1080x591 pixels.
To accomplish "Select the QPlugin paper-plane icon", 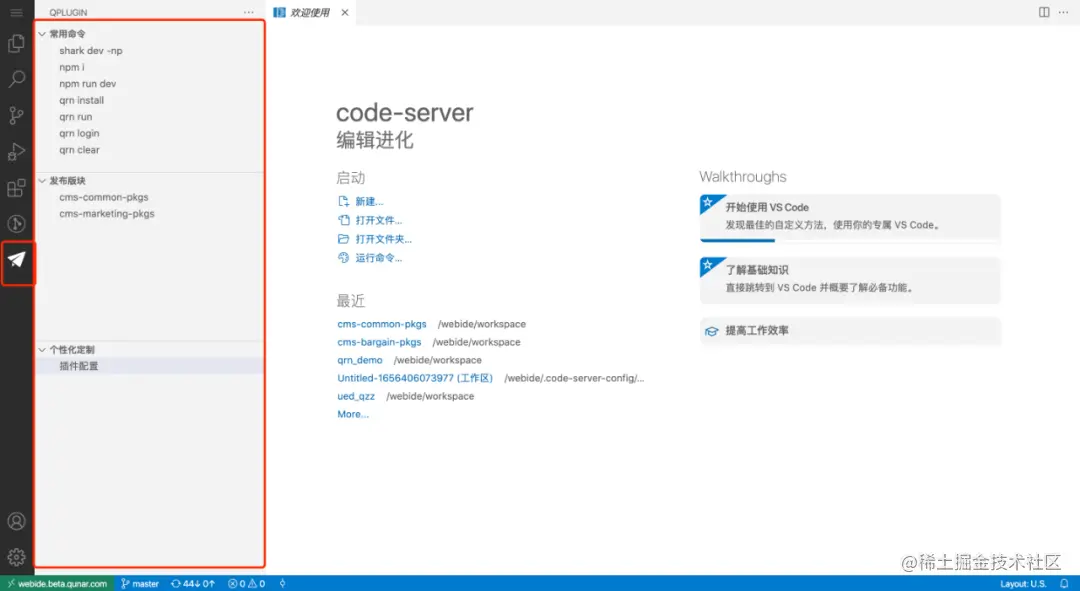I will pos(17,260).
